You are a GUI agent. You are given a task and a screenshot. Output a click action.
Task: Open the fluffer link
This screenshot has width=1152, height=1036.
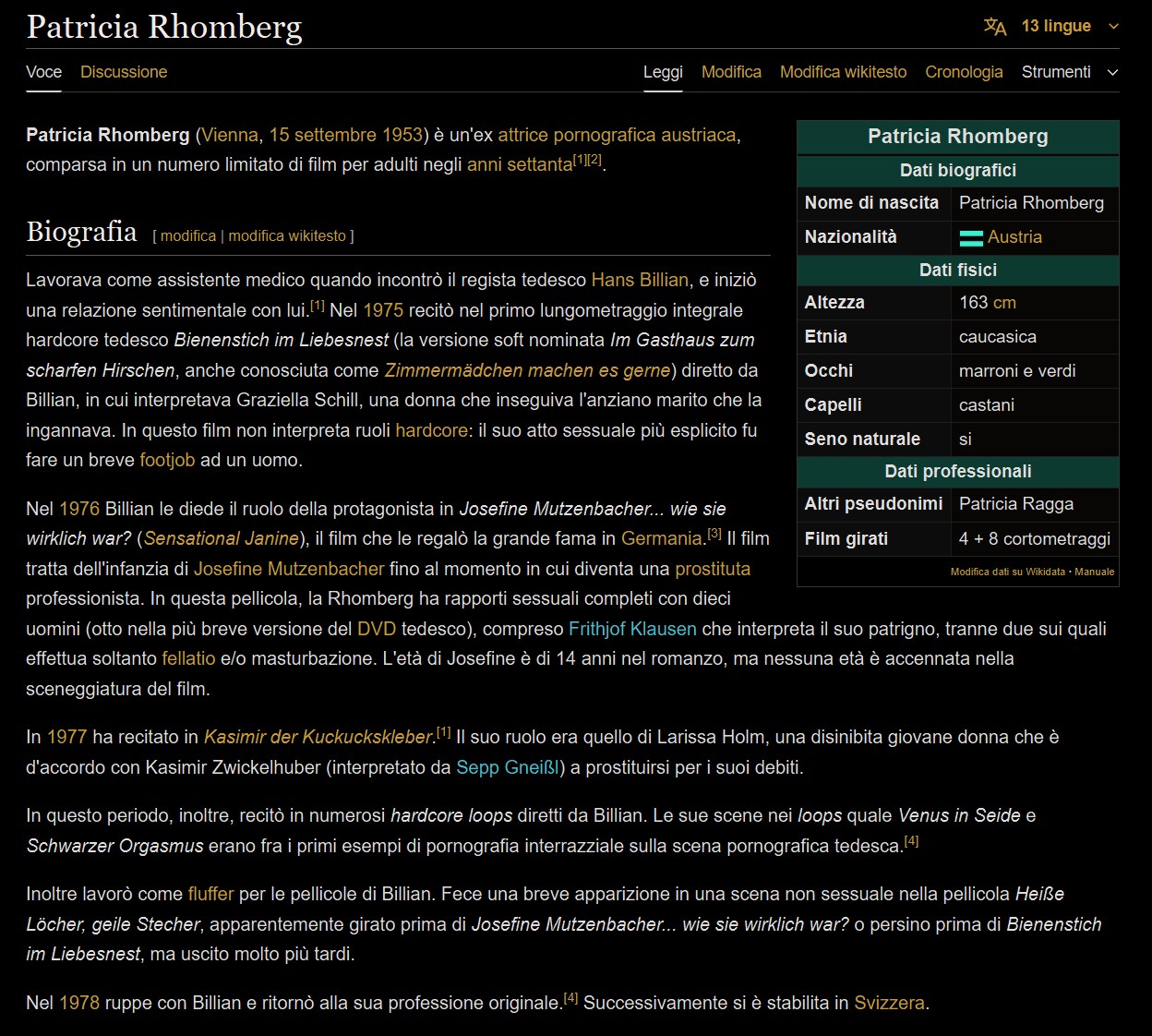click(x=210, y=894)
